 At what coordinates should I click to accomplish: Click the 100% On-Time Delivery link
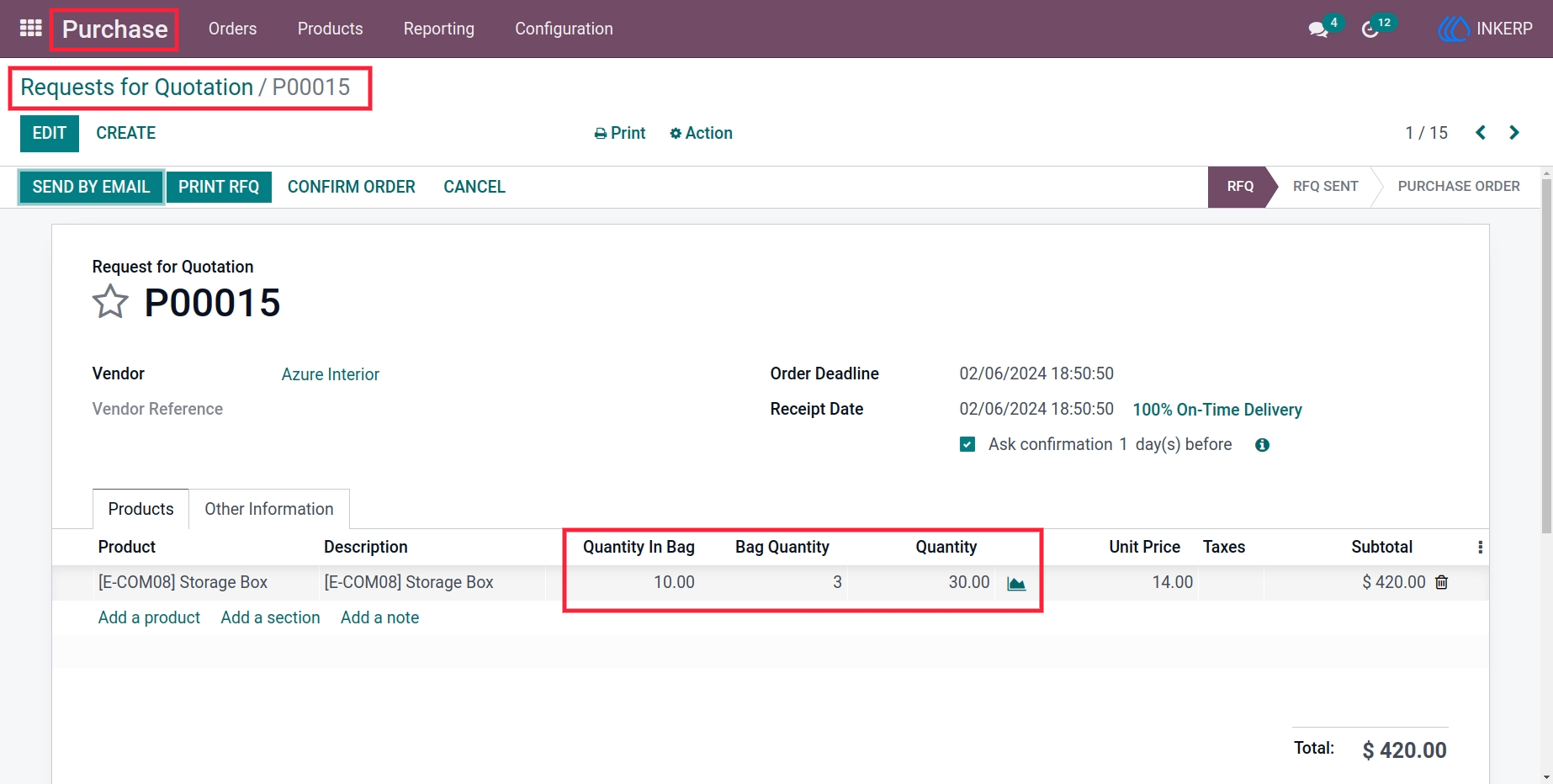[x=1217, y=410]
